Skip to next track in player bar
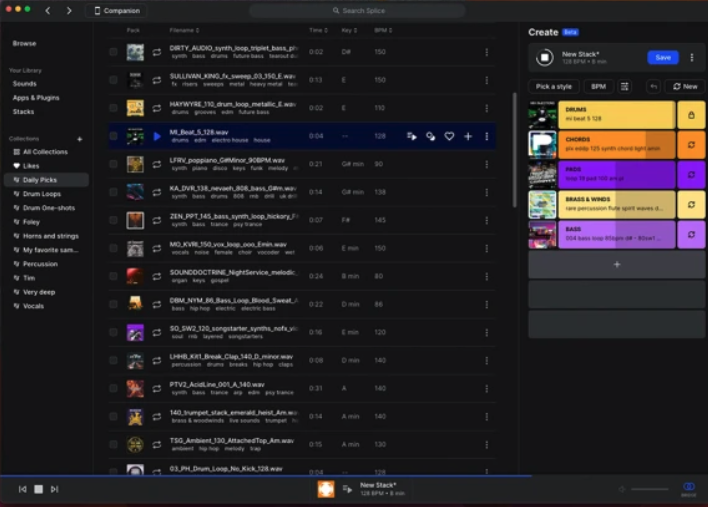Viewport: 708px width, 507px height. tap(55, 489)
